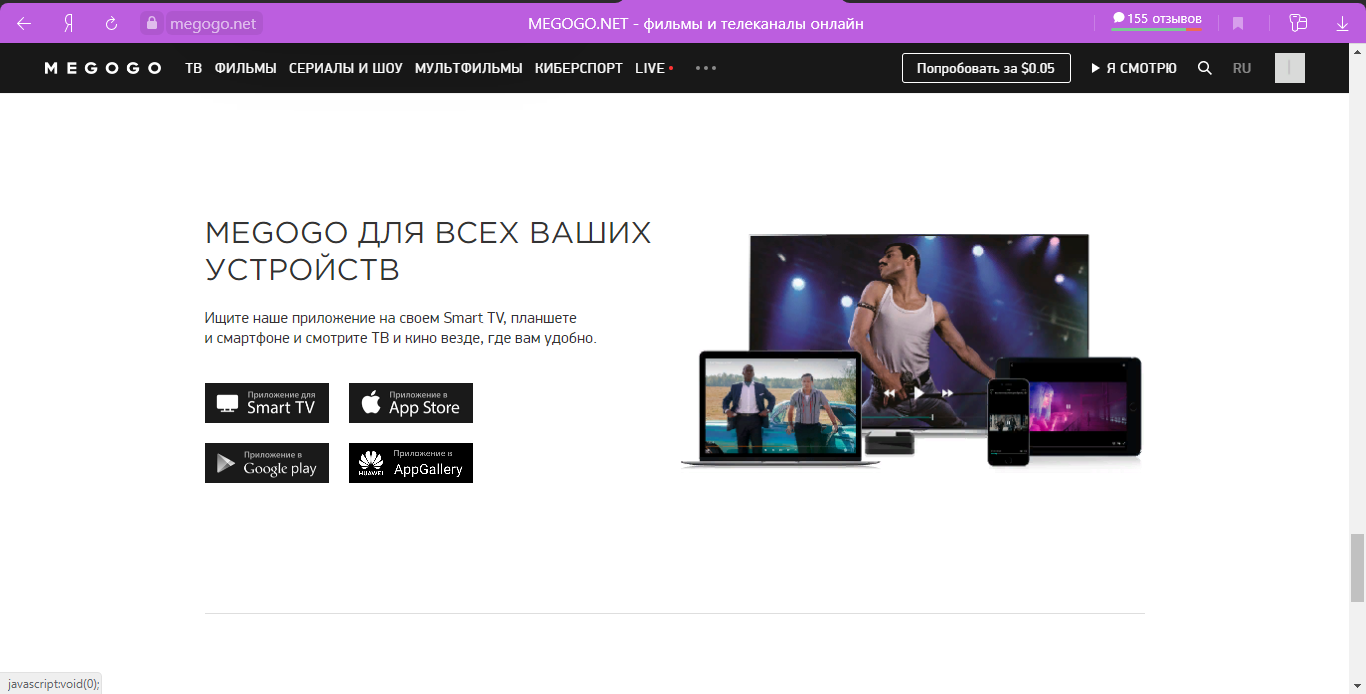The width and height of the screenshot is (1366, 694).
Task: Click MEGOGO ДЛЯ ВСЕХ ВАШИХ УСТРОЙСТВ heading
Action: [428, 251]
